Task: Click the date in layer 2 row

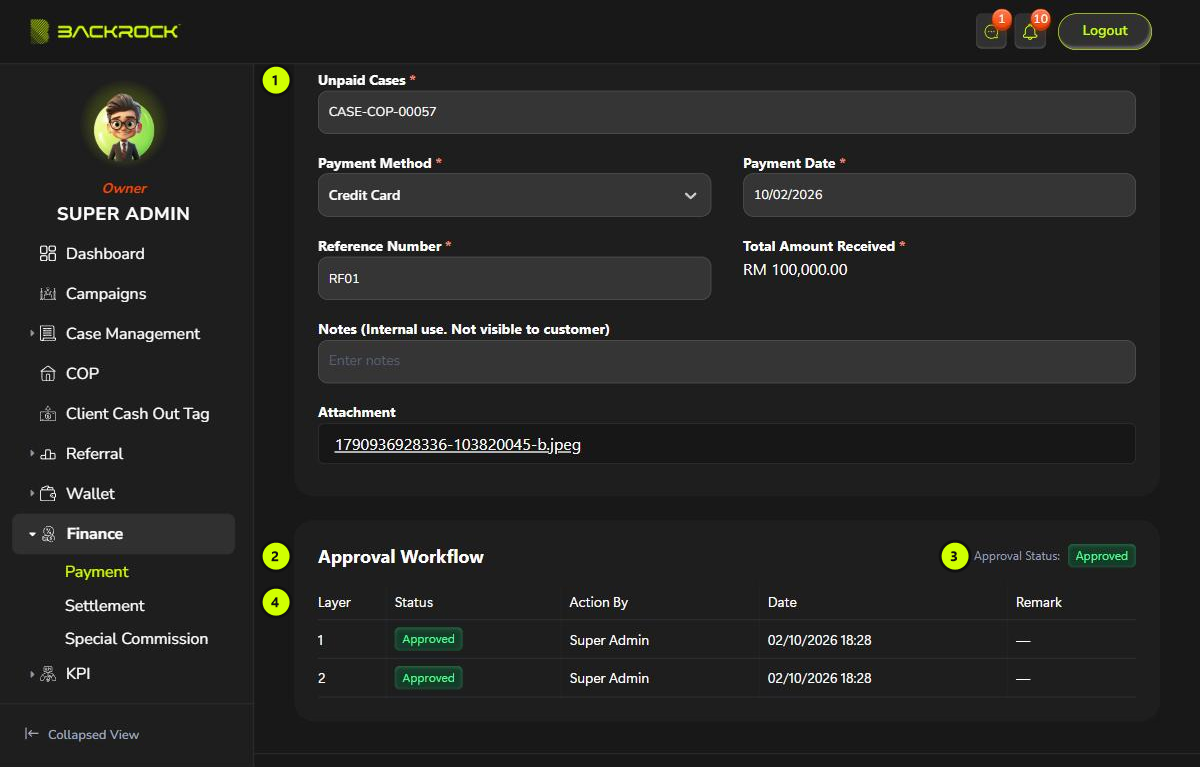Action: click(819, 678)
